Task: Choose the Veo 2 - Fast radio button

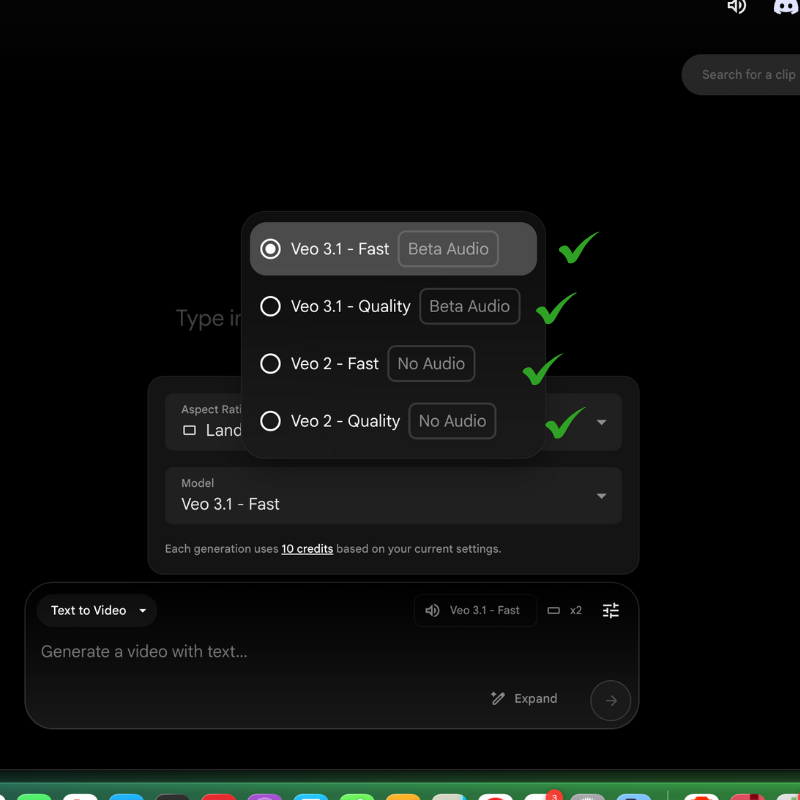Action: 270,364
